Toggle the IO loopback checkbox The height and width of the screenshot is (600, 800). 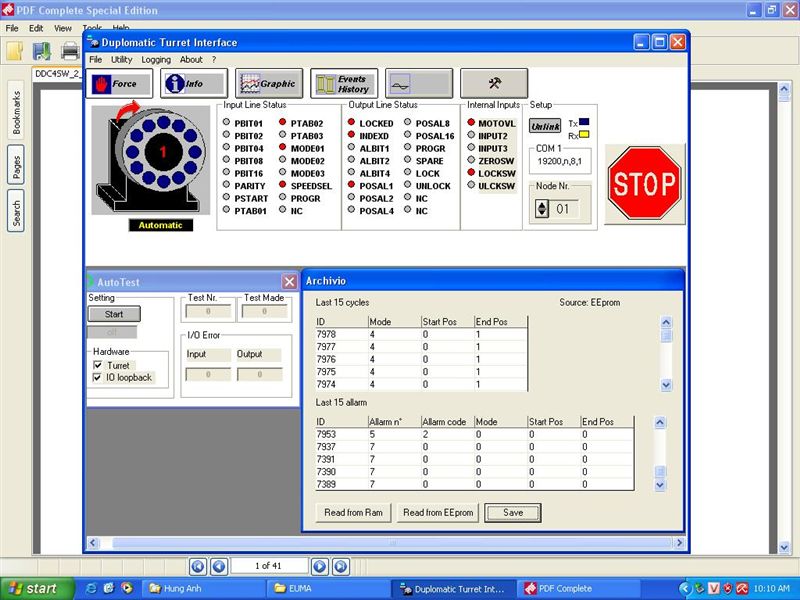click(x=98, y=378)
